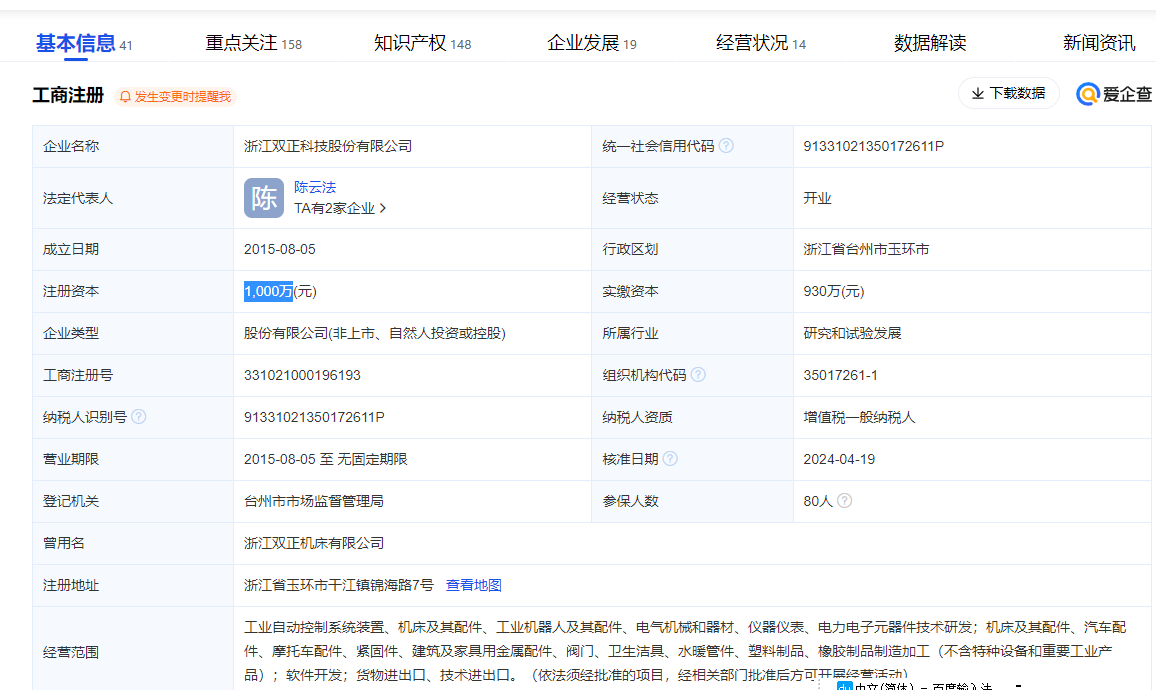Click the 陈 avatar of the legal representative
The image size is (1156, 690).
point(264,198)
